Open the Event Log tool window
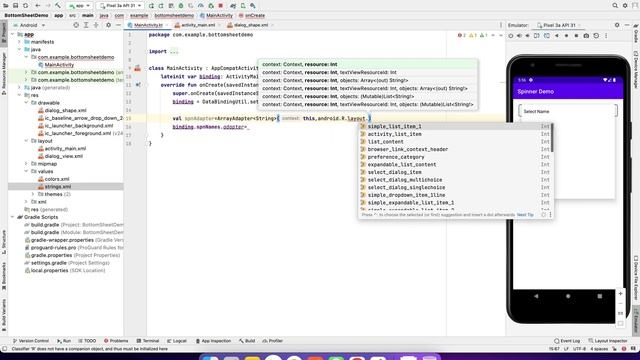 (x=567, y=341)
